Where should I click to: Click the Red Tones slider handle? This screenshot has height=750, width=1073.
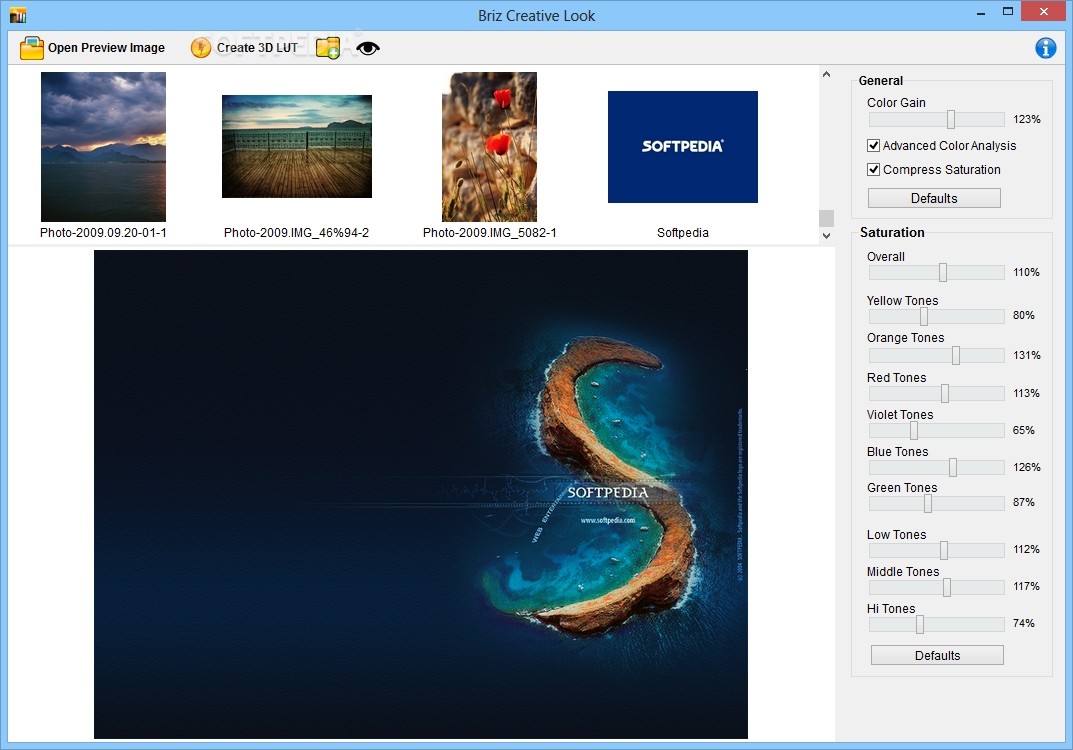coord(944,393)
